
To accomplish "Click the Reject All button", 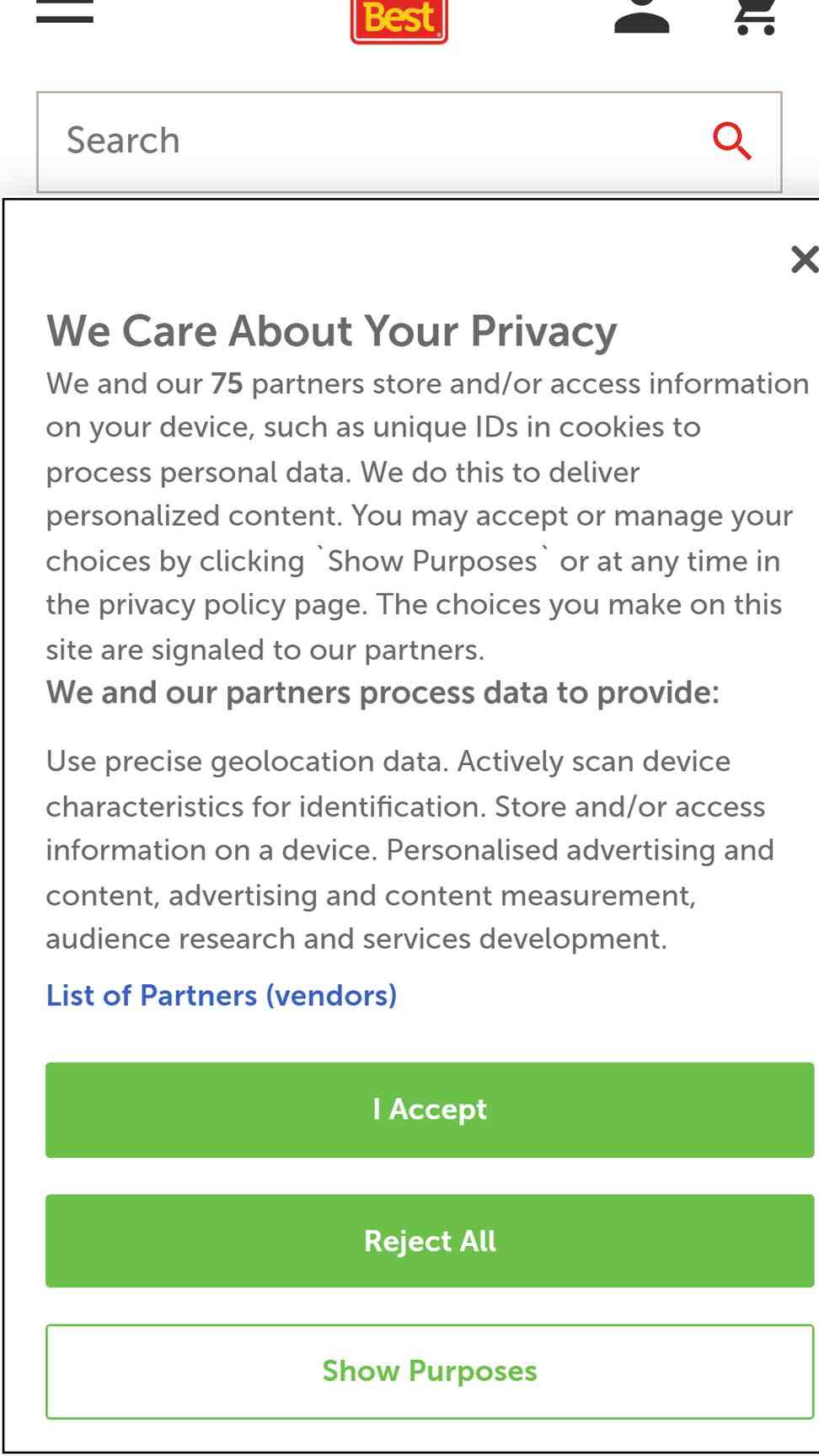I will pos(430,1240).
